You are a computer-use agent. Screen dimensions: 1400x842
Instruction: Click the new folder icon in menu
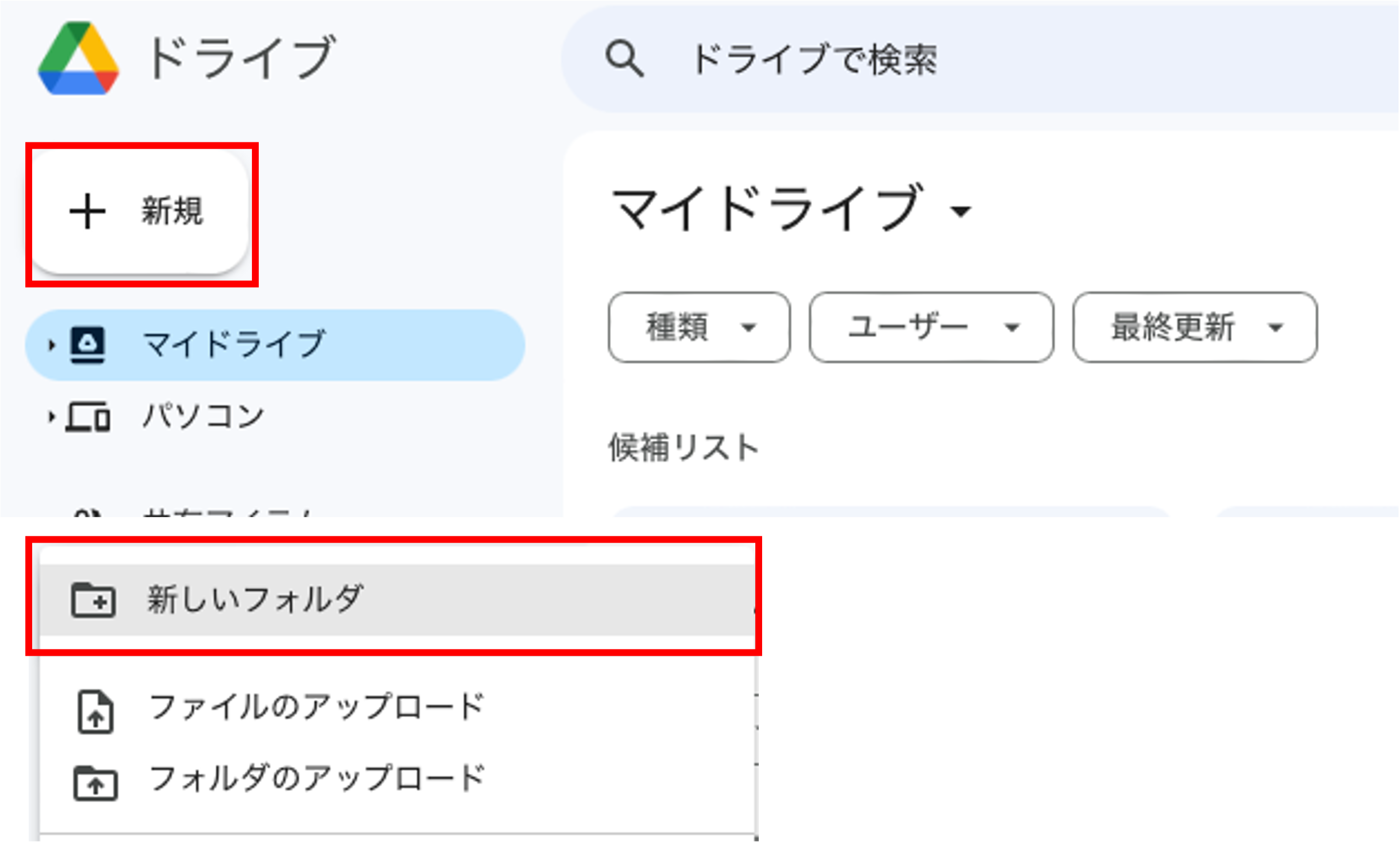[94, 600]
